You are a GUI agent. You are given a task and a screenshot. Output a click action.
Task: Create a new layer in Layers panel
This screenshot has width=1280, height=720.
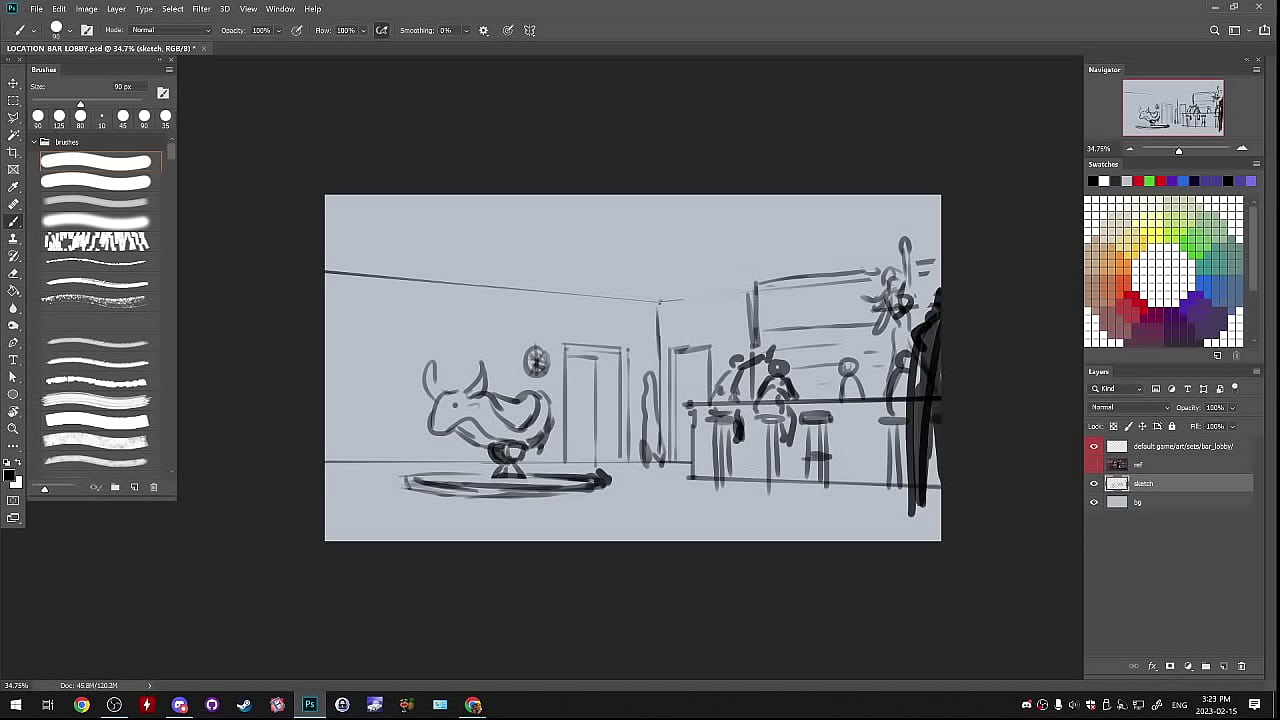pos(1224,666)
